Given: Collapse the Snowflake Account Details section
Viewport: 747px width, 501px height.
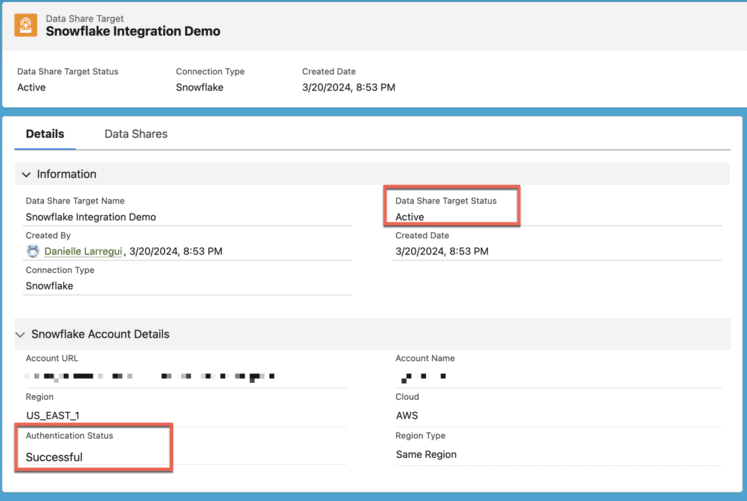Looking at the screenshot, I should click(x=22, y=335).
